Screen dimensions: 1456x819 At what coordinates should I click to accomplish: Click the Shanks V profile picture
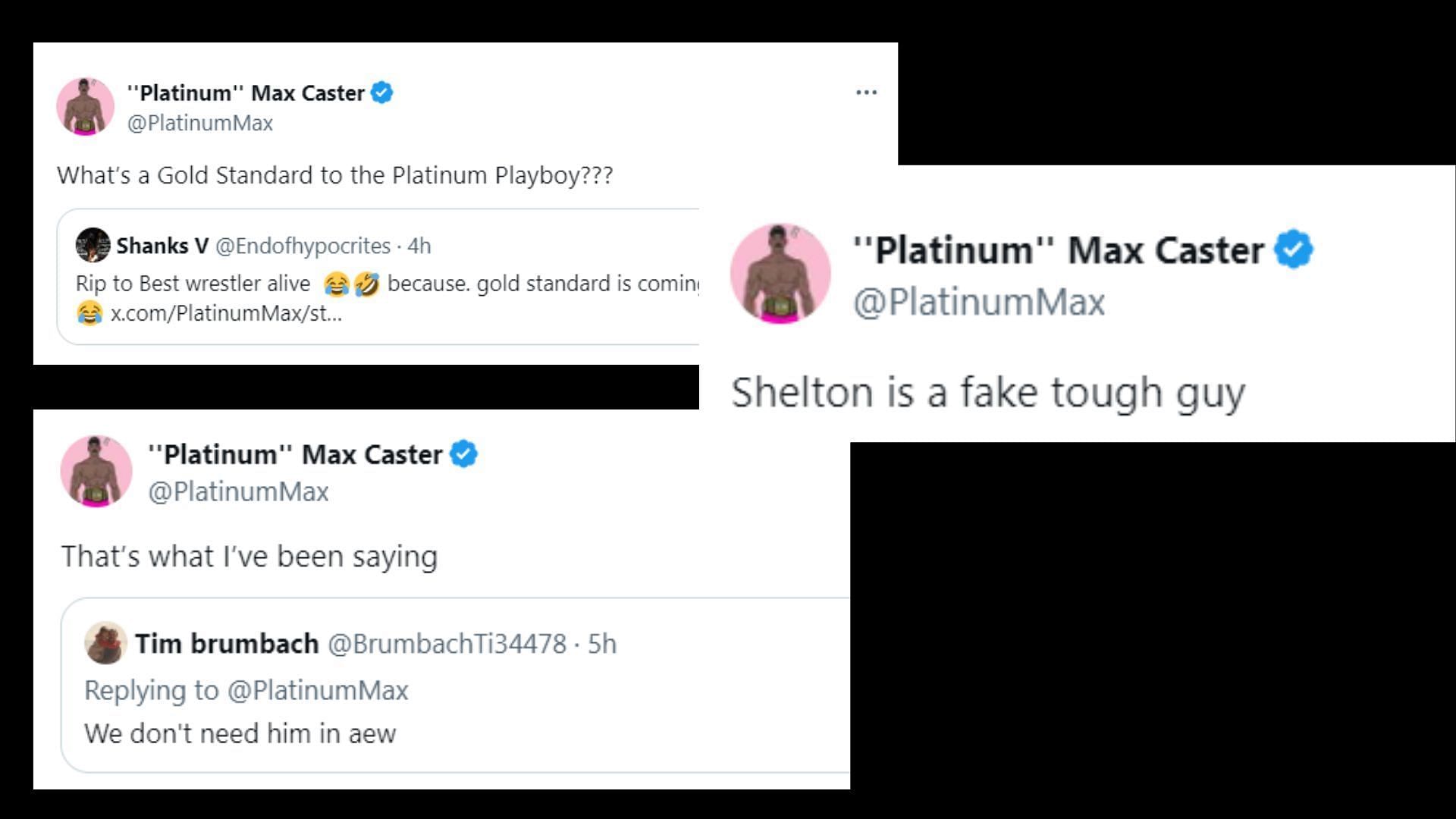pyautogui.click(x=93, y=245)
